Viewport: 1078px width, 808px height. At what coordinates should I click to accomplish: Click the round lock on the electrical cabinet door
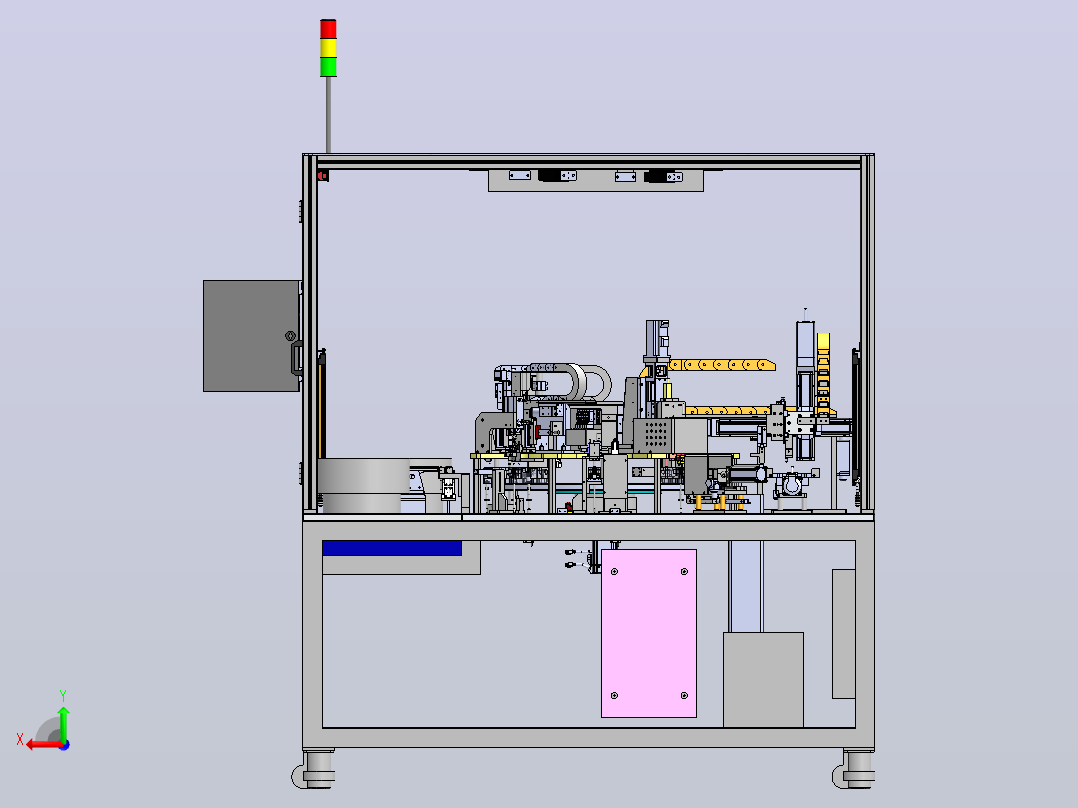click(290, 336)
